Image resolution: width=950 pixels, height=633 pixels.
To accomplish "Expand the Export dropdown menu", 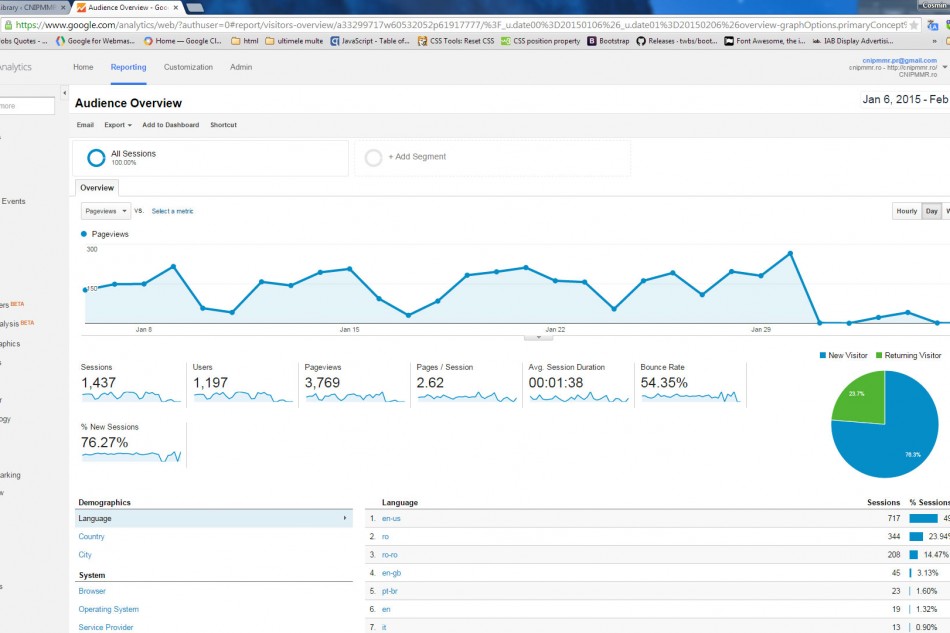I will coord(118,125).
